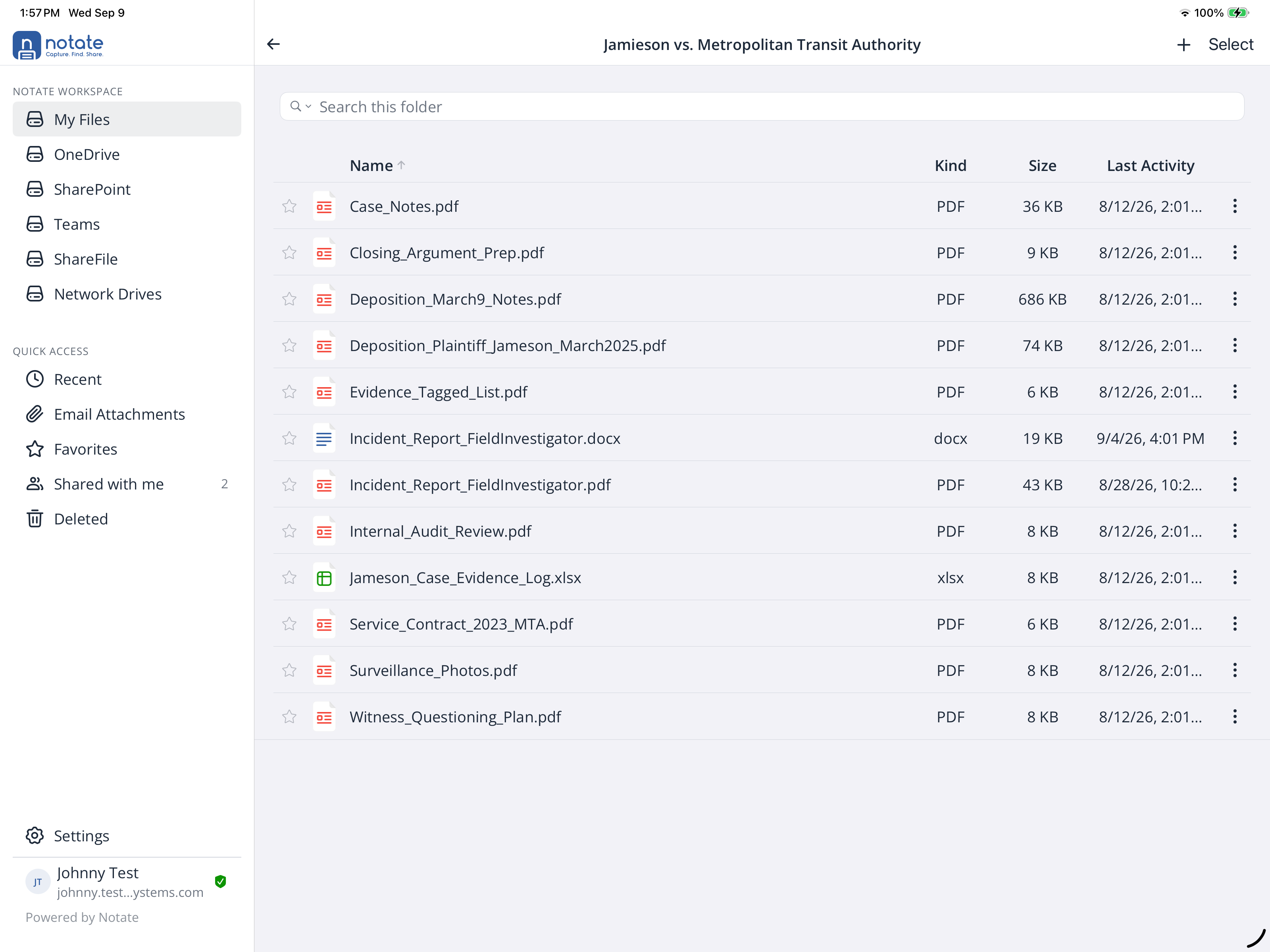Sort by the Last Activity column header

[x=1150, y=165]
